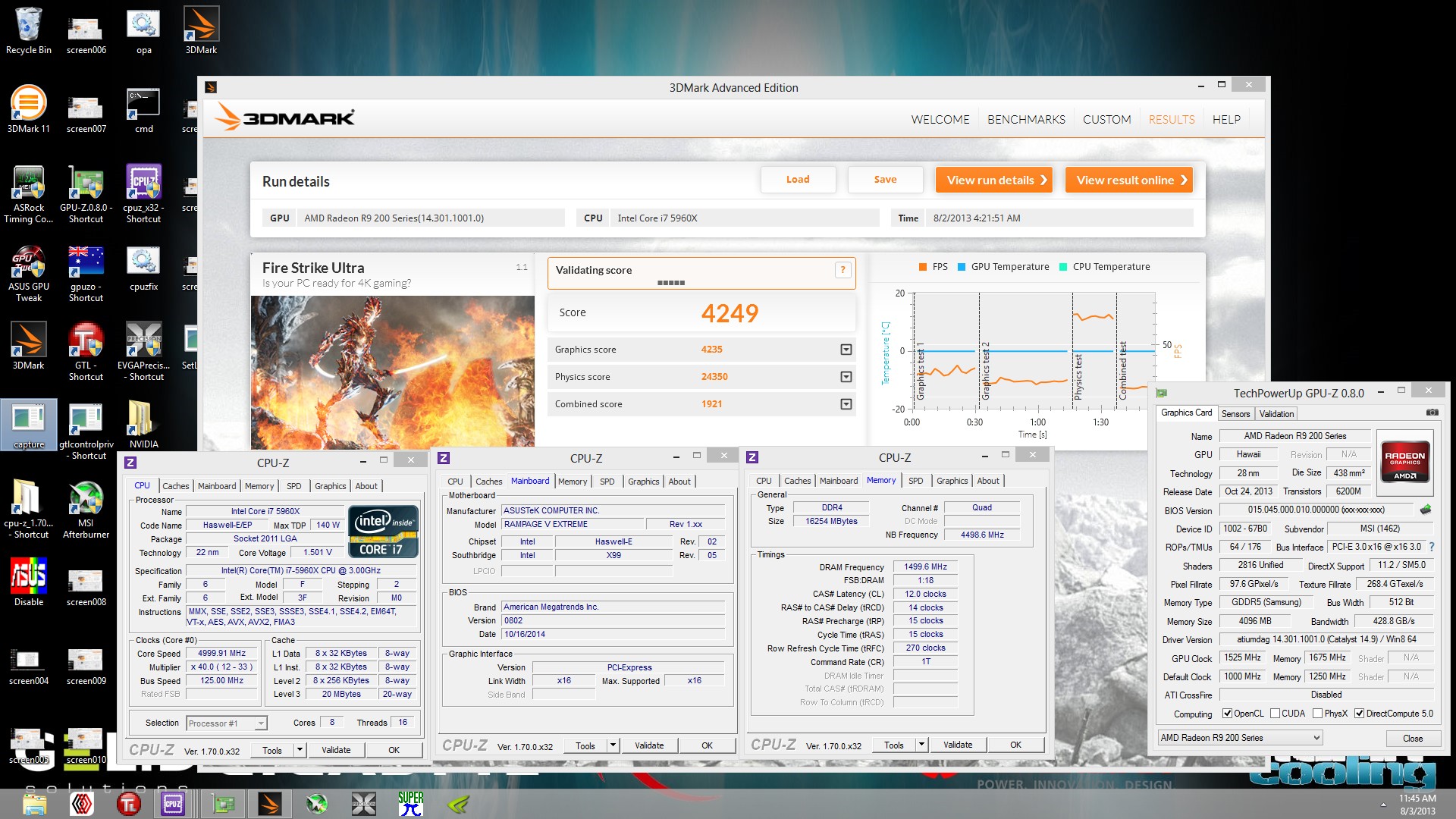Screen dimensions: 1456x819
Task: Toggle the OpenCL checkbox in GPU-Z
Action: pos(1227,714)
